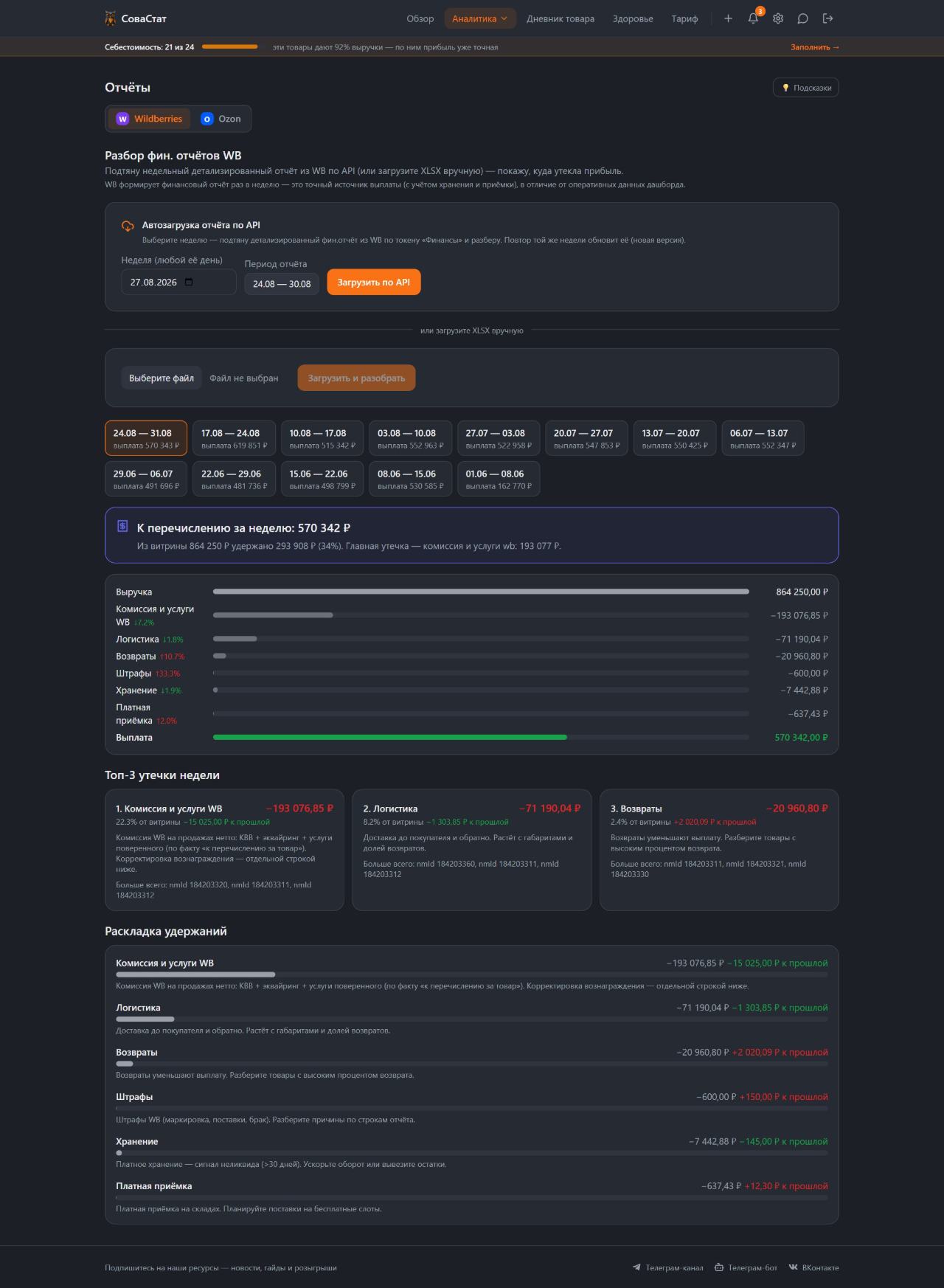Select the 10.08 — 17.08 week report
Viewport: 944px width, 1288px height.
pos(322,438)
